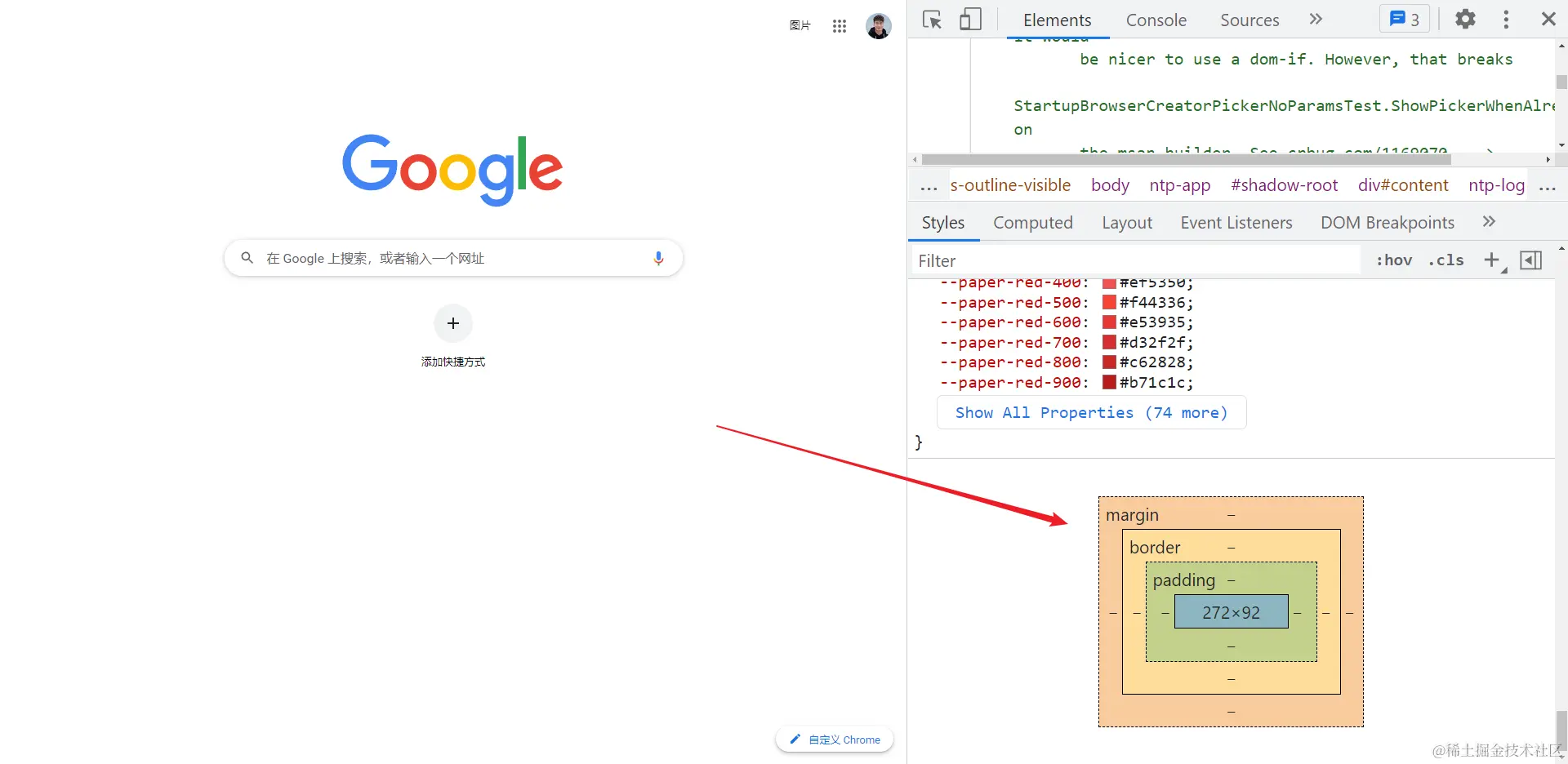Focus the Styles Filter input field
Image resolution: width=1568 pixels, height=764 pixels.
[1137, 260]
